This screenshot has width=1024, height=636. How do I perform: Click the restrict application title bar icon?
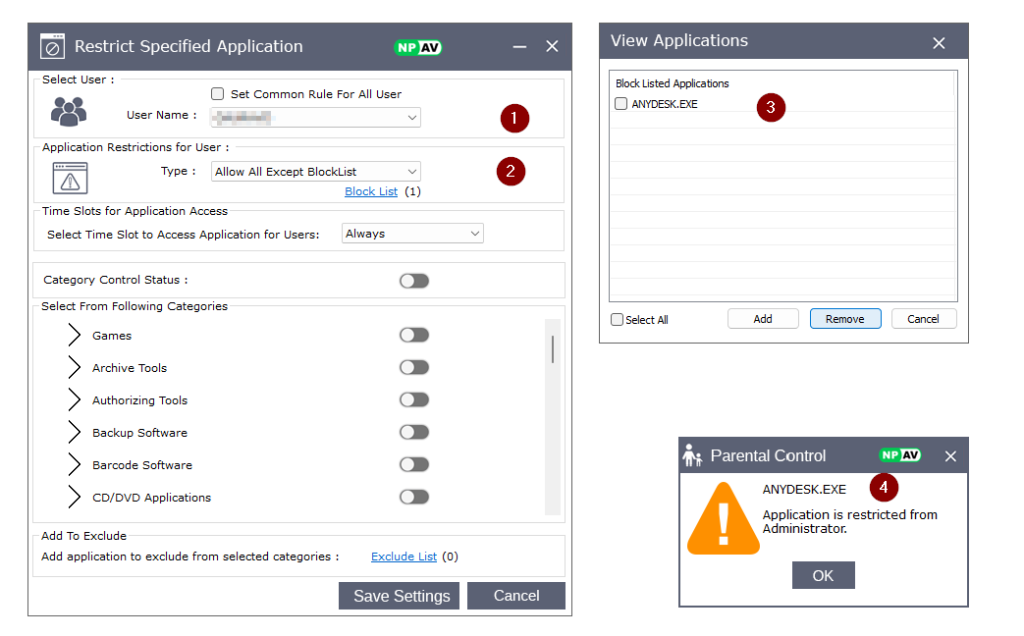(52, 46)
